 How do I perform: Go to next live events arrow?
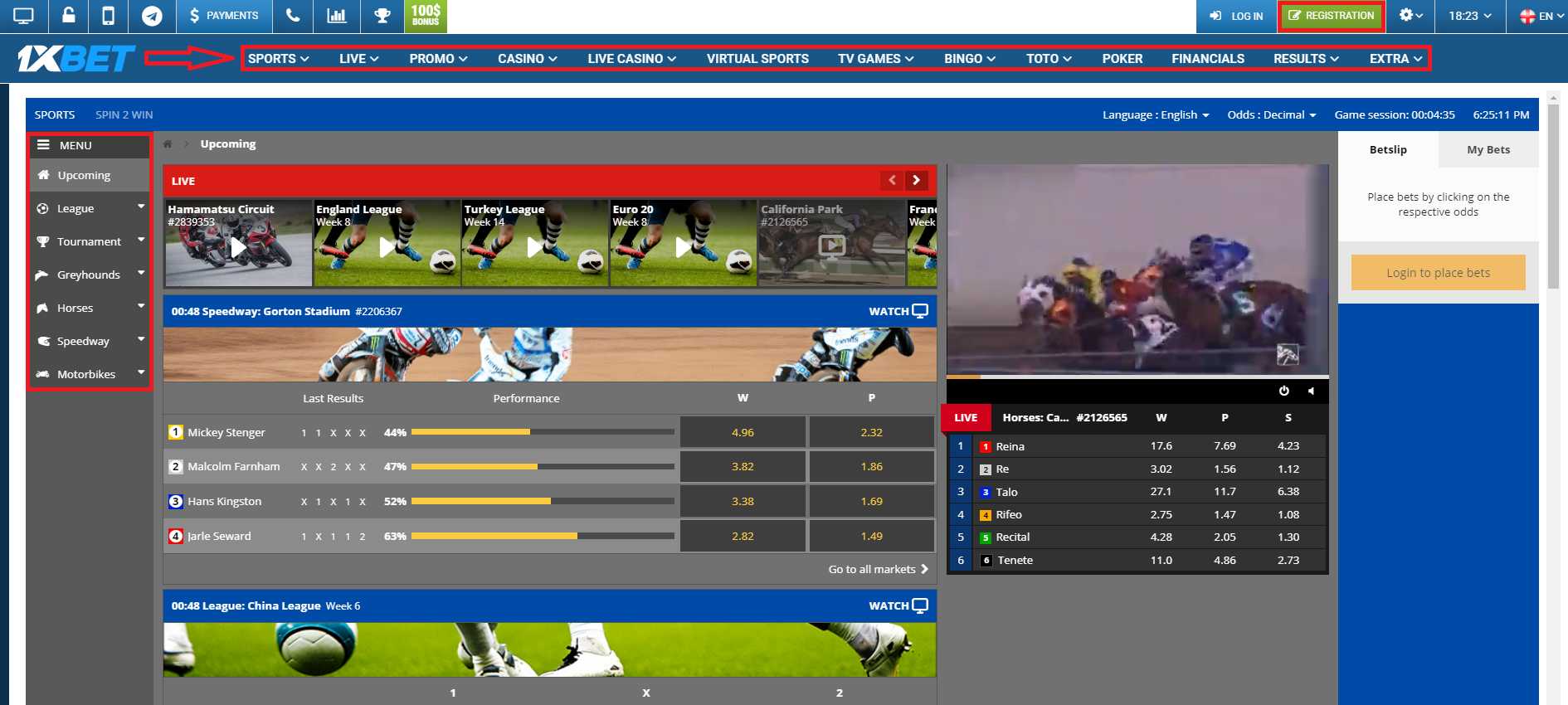click(916, 180)
